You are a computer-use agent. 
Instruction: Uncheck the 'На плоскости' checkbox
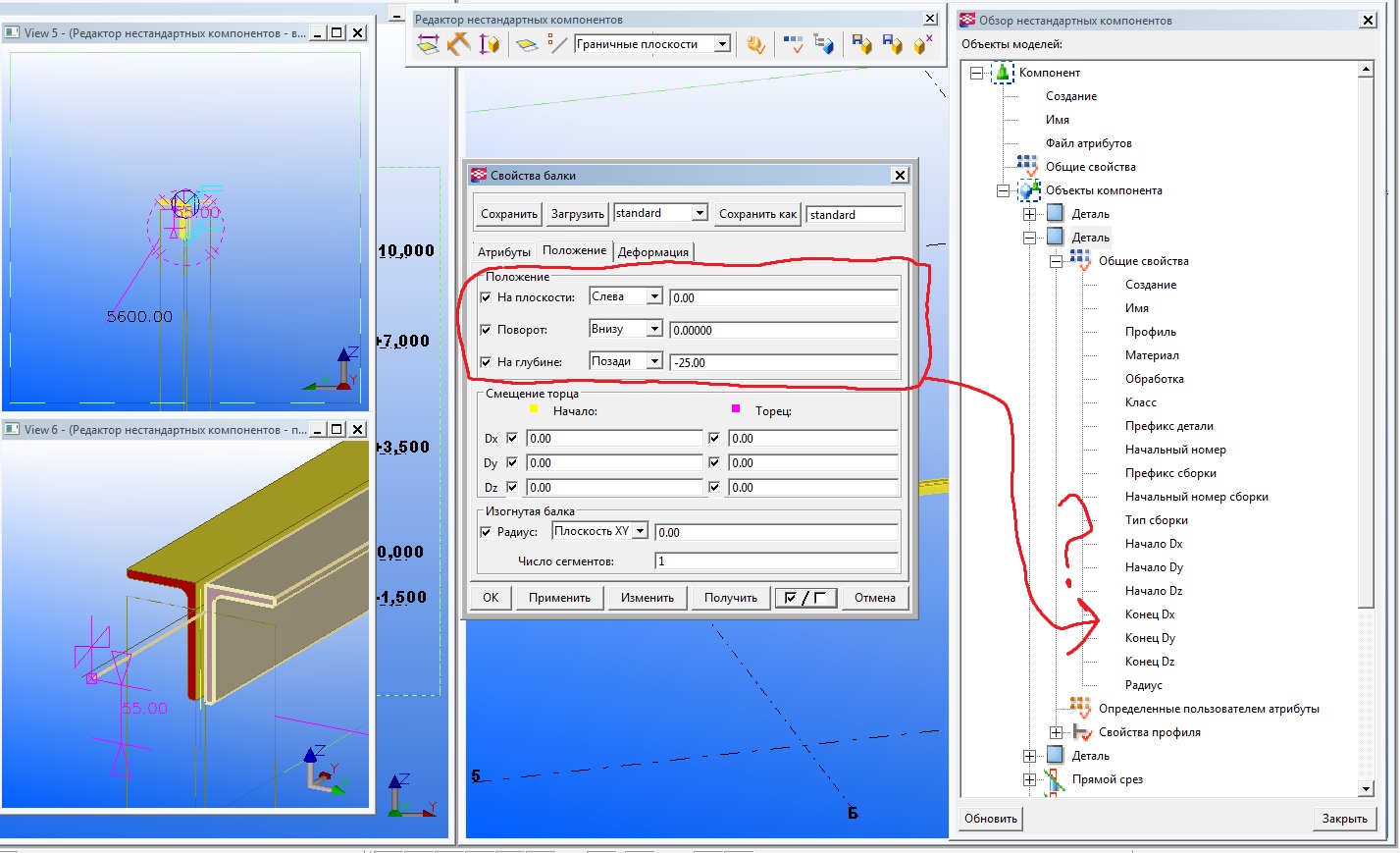486,297
